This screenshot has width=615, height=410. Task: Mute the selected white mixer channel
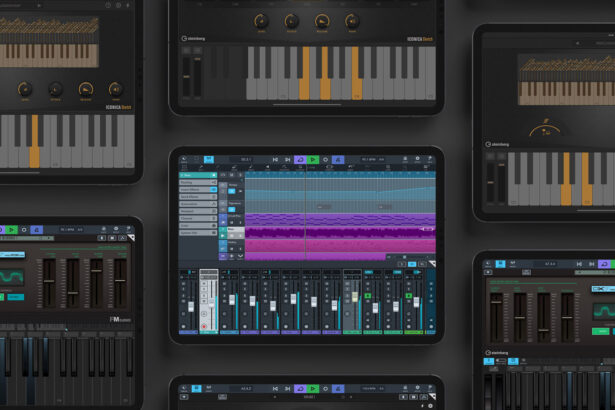(204, 283)
